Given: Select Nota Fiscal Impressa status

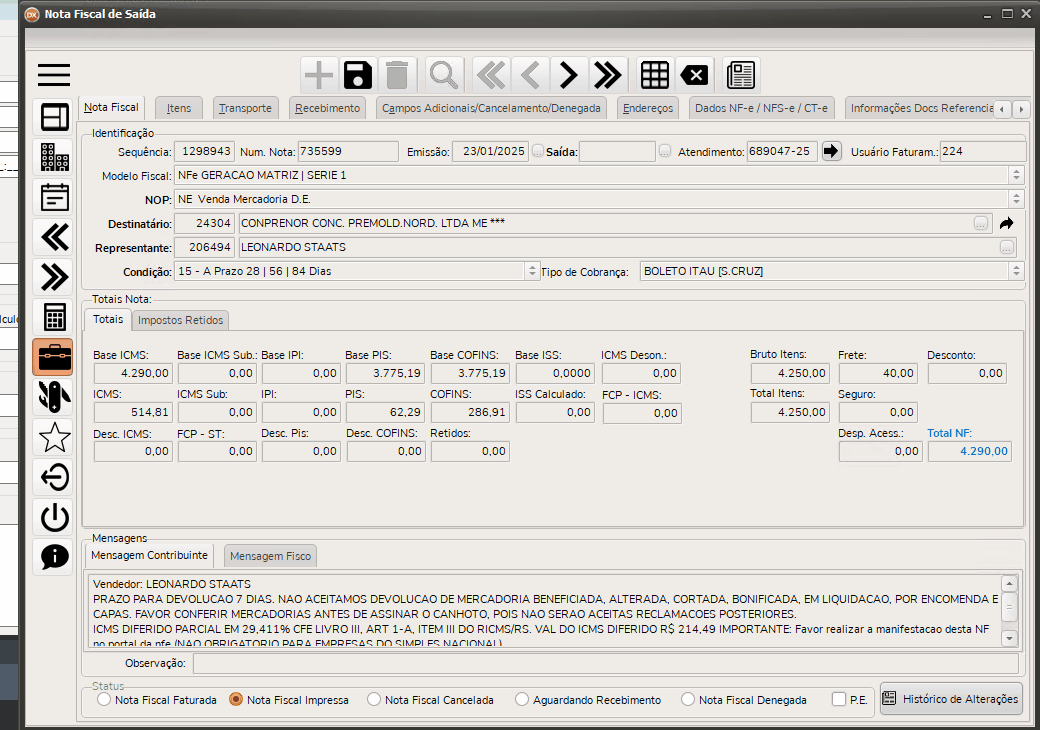Looking at the screenshot, I should coord(235,700).
